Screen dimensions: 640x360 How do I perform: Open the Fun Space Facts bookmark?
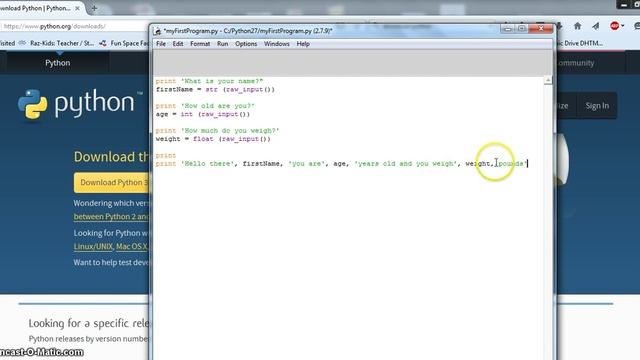(x=124, y=43)
